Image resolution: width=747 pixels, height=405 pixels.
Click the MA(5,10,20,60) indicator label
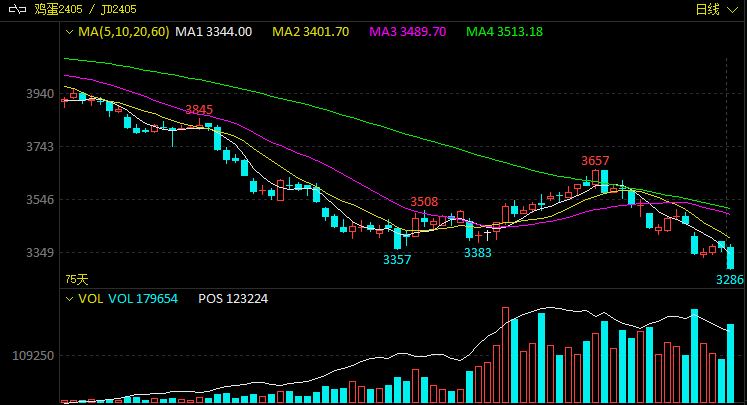[x=124, y=32]
